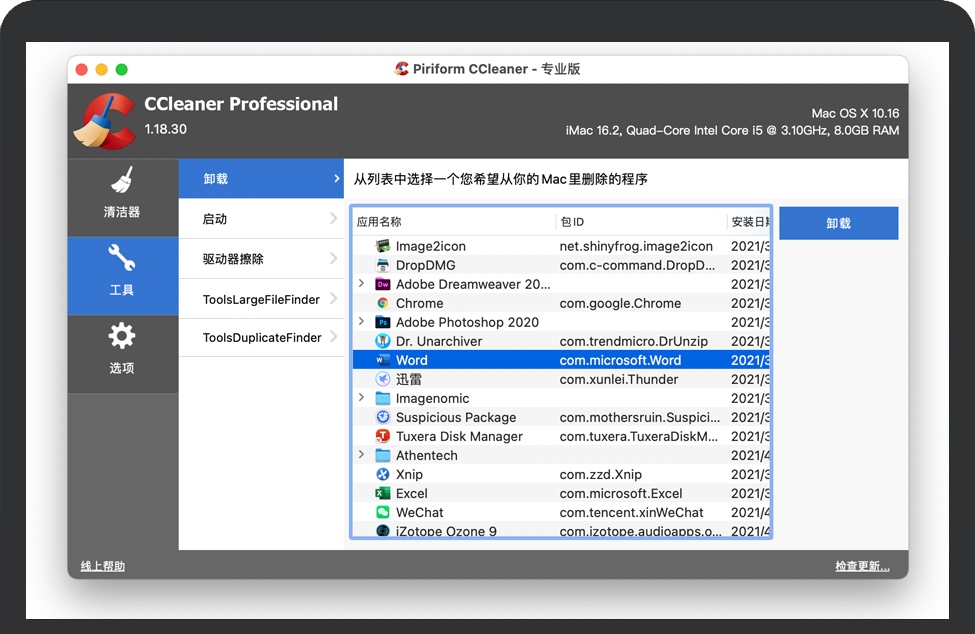The image size is (975, 634).
Task: Click the 检查更新 check updates link
Action: click(862, 566)
